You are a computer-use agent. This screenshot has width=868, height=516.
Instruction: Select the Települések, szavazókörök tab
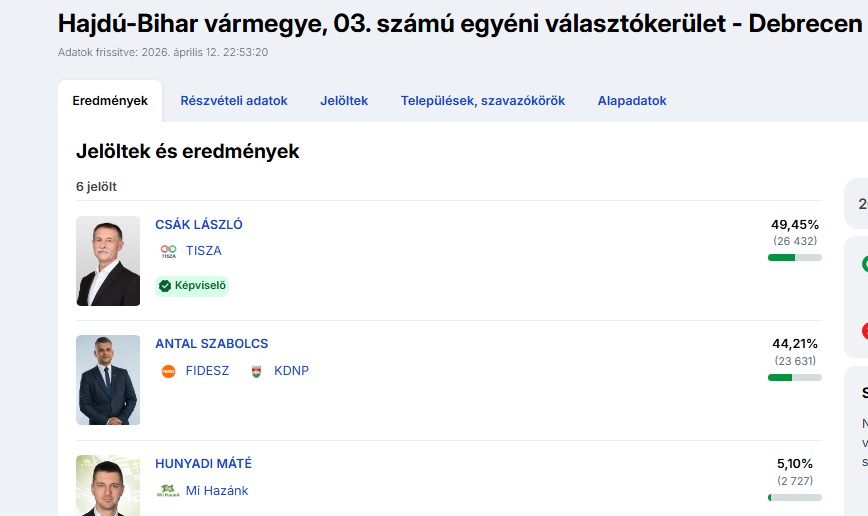pyautogui.click(x=483, y=101)
